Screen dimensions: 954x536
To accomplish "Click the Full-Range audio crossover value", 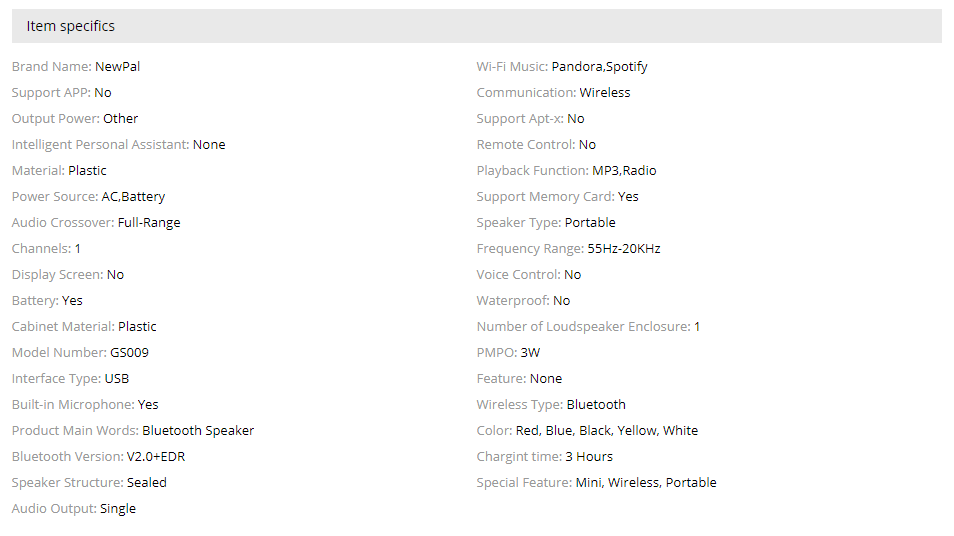I will (149, 222).
